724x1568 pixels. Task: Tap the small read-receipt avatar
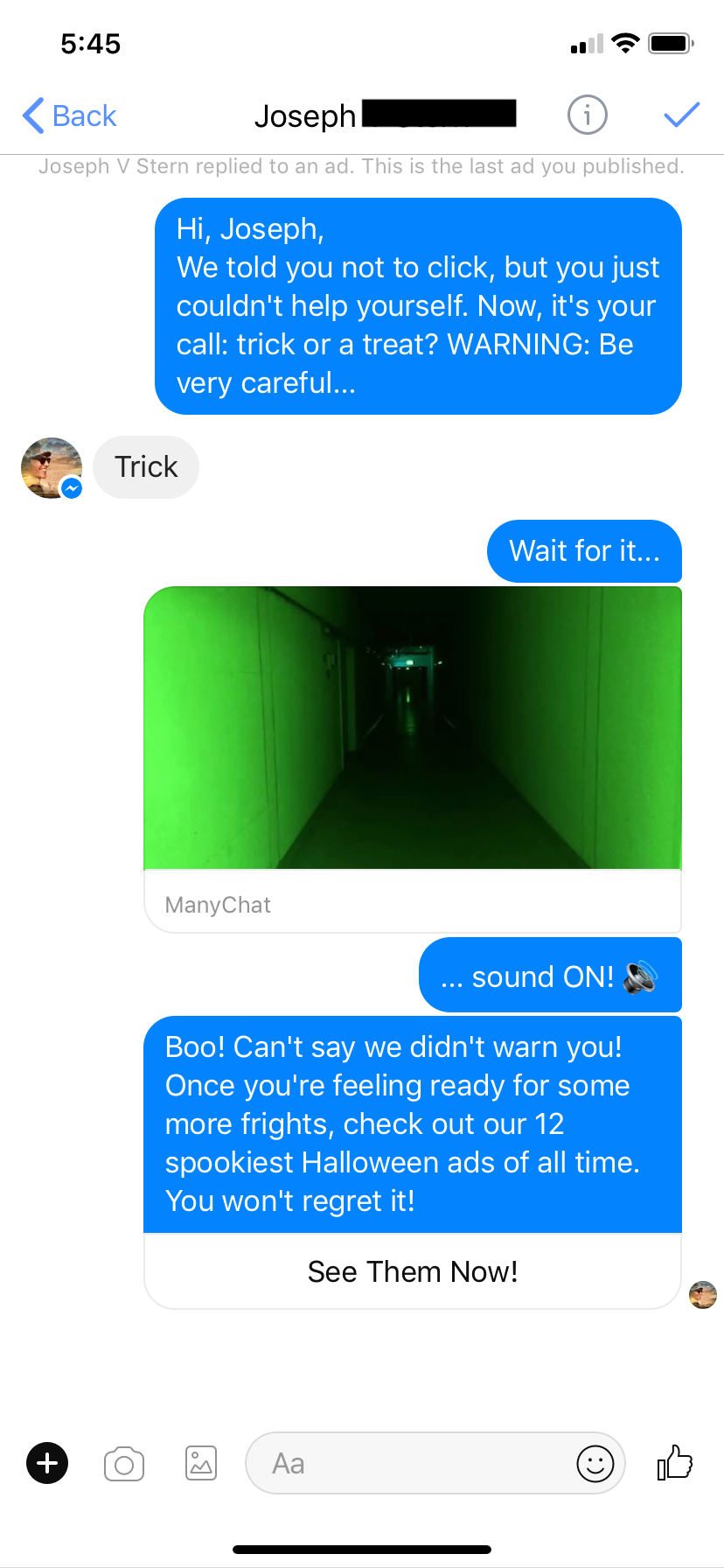[703, 1294]
